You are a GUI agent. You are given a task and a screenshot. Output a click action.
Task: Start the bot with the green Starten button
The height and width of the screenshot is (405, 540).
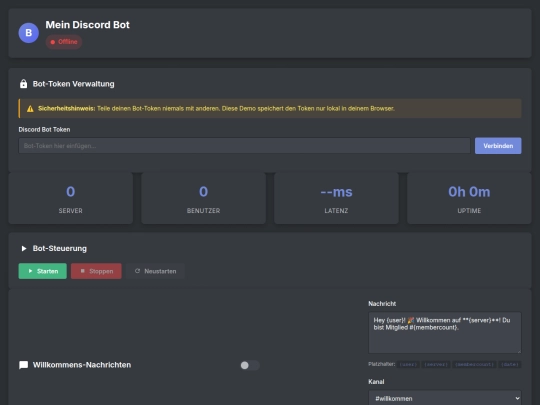42,271
